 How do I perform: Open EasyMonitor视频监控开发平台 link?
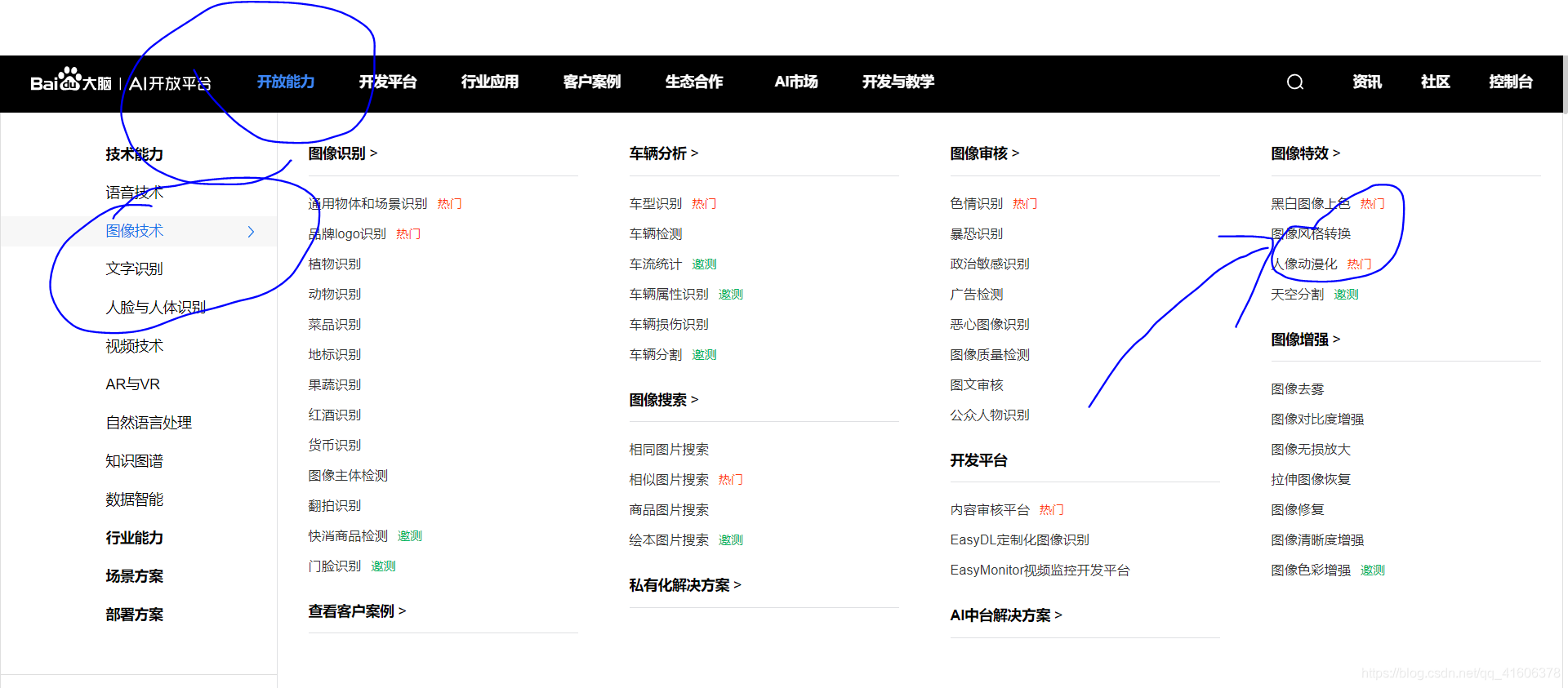1040,570
